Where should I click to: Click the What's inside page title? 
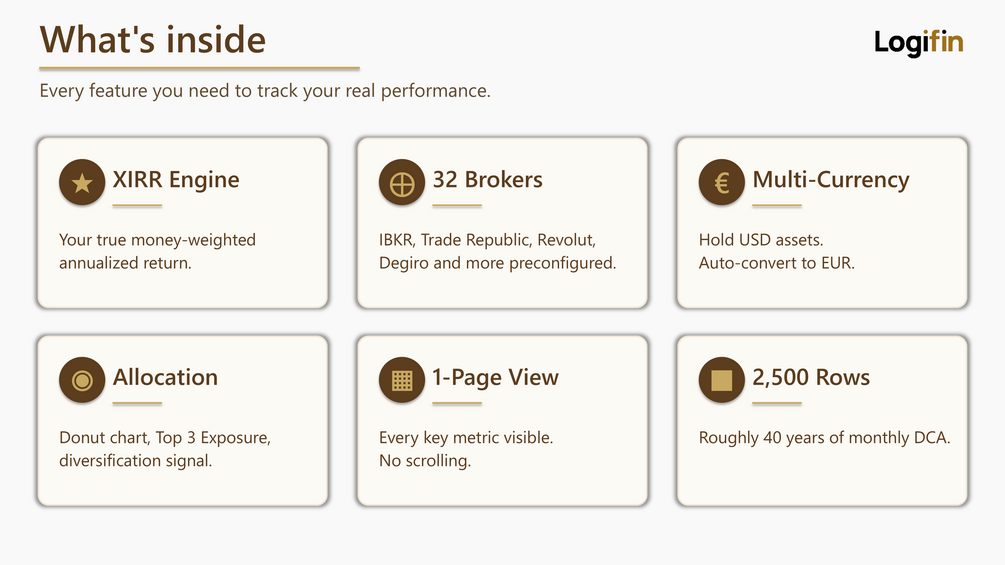pos(153,40)
